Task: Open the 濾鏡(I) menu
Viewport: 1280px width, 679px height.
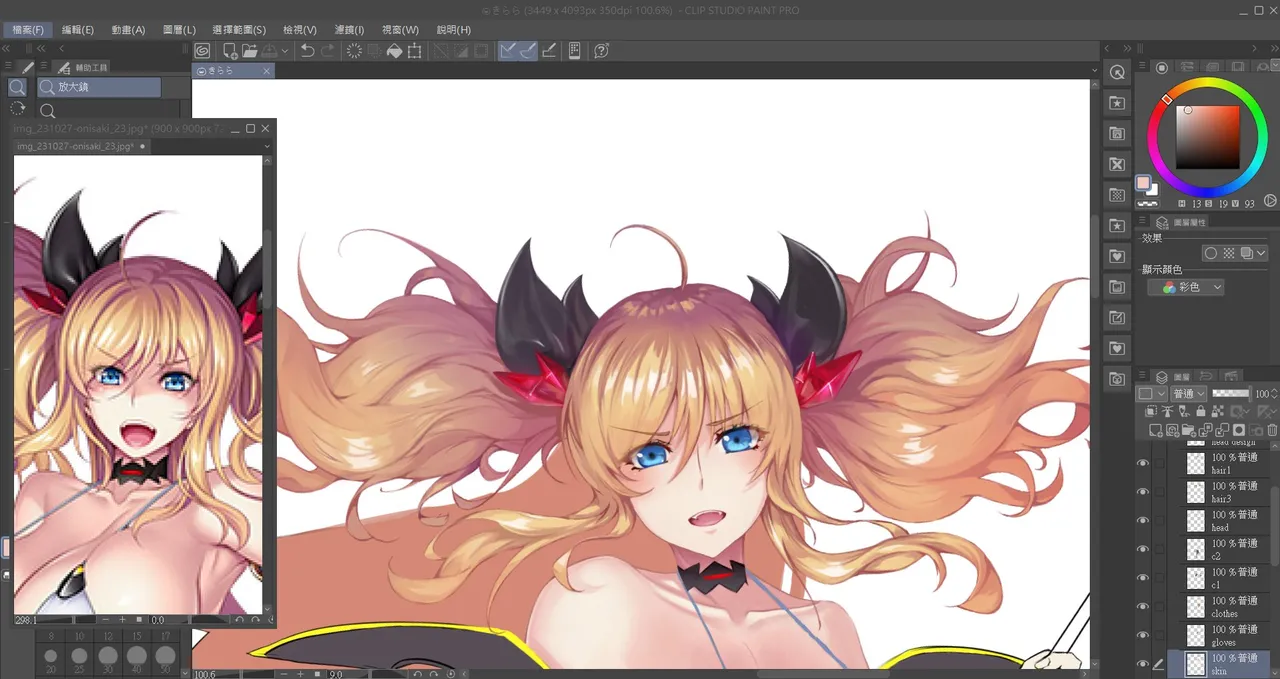Action: click(x=350, y=30)
